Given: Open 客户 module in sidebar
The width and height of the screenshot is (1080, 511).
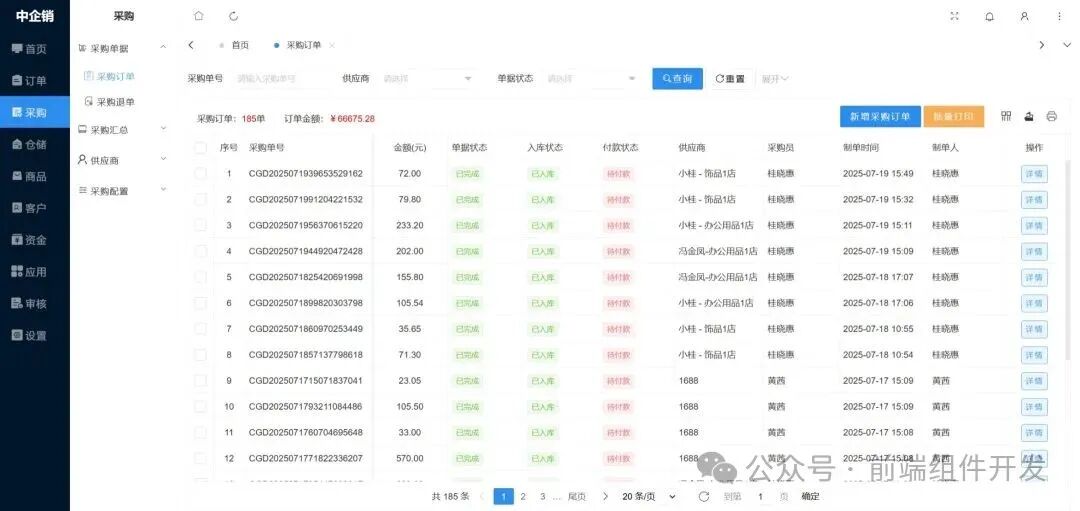Looking at the screenshot, I should (34, 208).
